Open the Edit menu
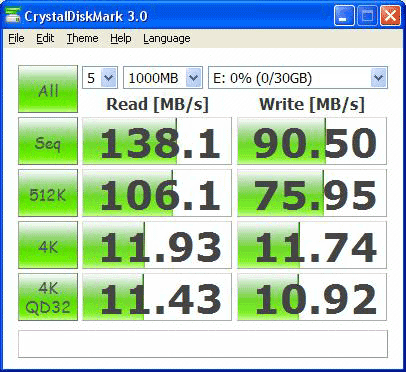The image size is (406, 372). pos(45,38)
